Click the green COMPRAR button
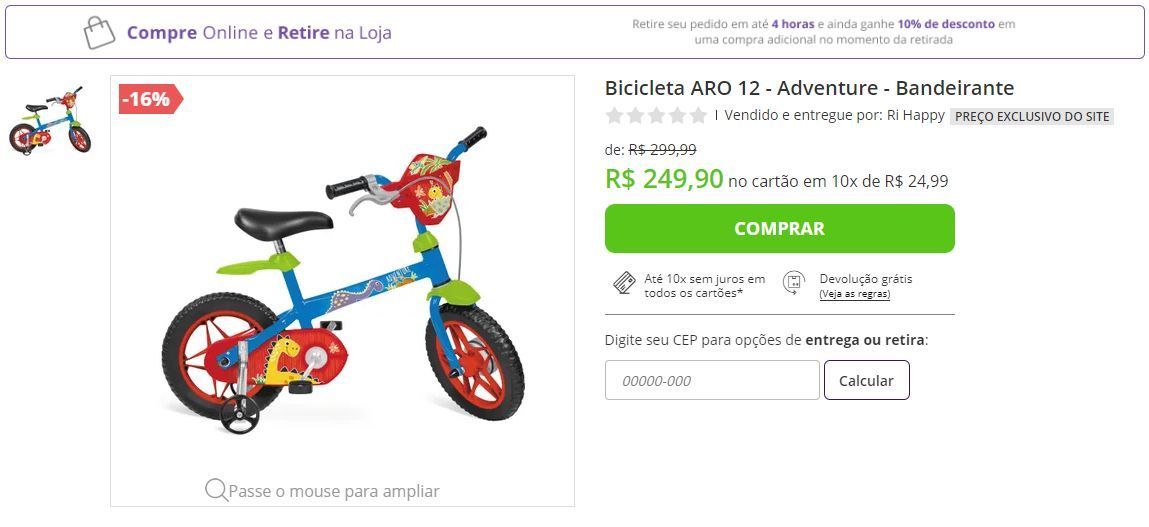This screenshot has height=527, width=1149. [x=780, y=229]
